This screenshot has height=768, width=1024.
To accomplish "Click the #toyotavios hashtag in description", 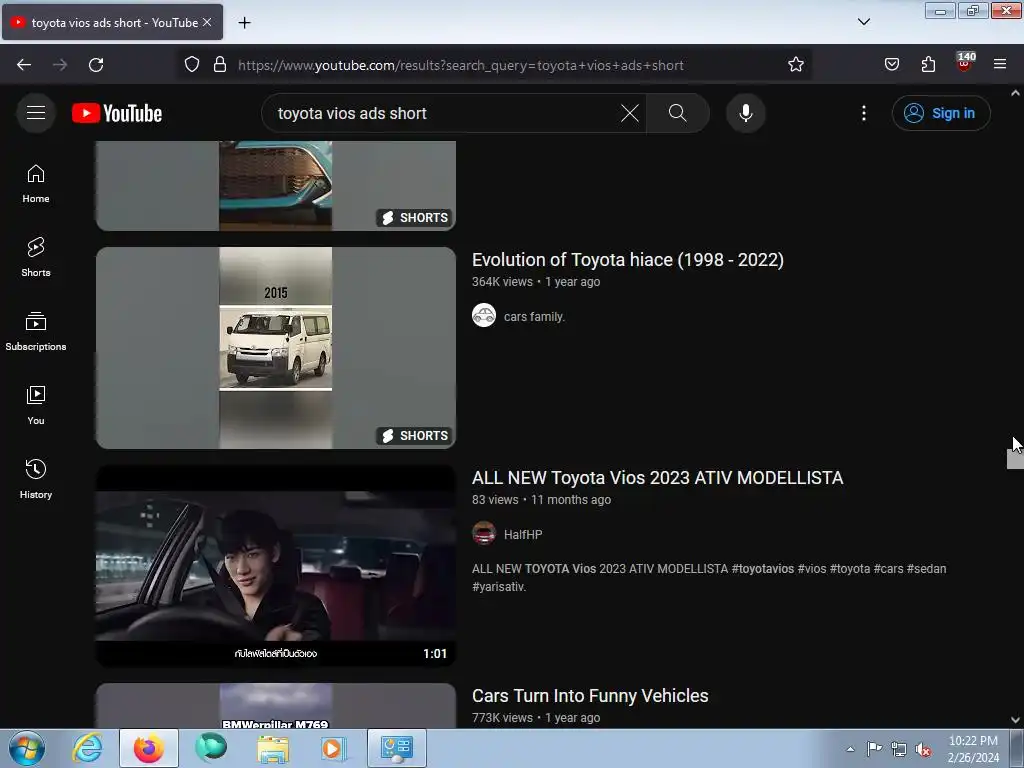I will [x=762, y=569].
